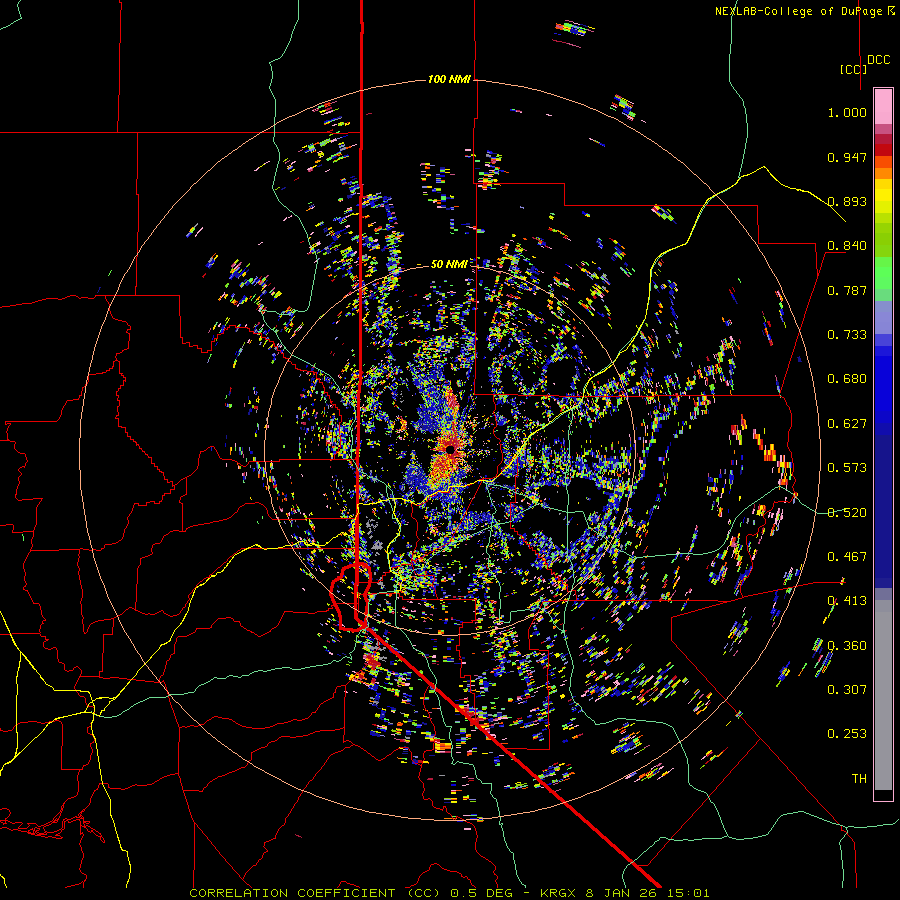Click the NEXLAB-College of DuPage label
900x900 pixels.
coord(804,11)
